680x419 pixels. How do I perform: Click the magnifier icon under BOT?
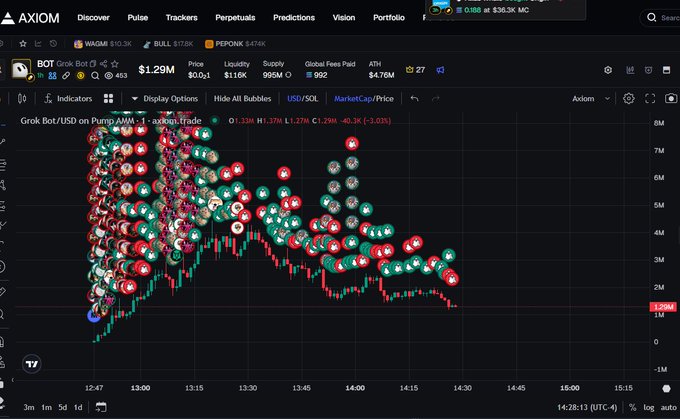(95, 75)
